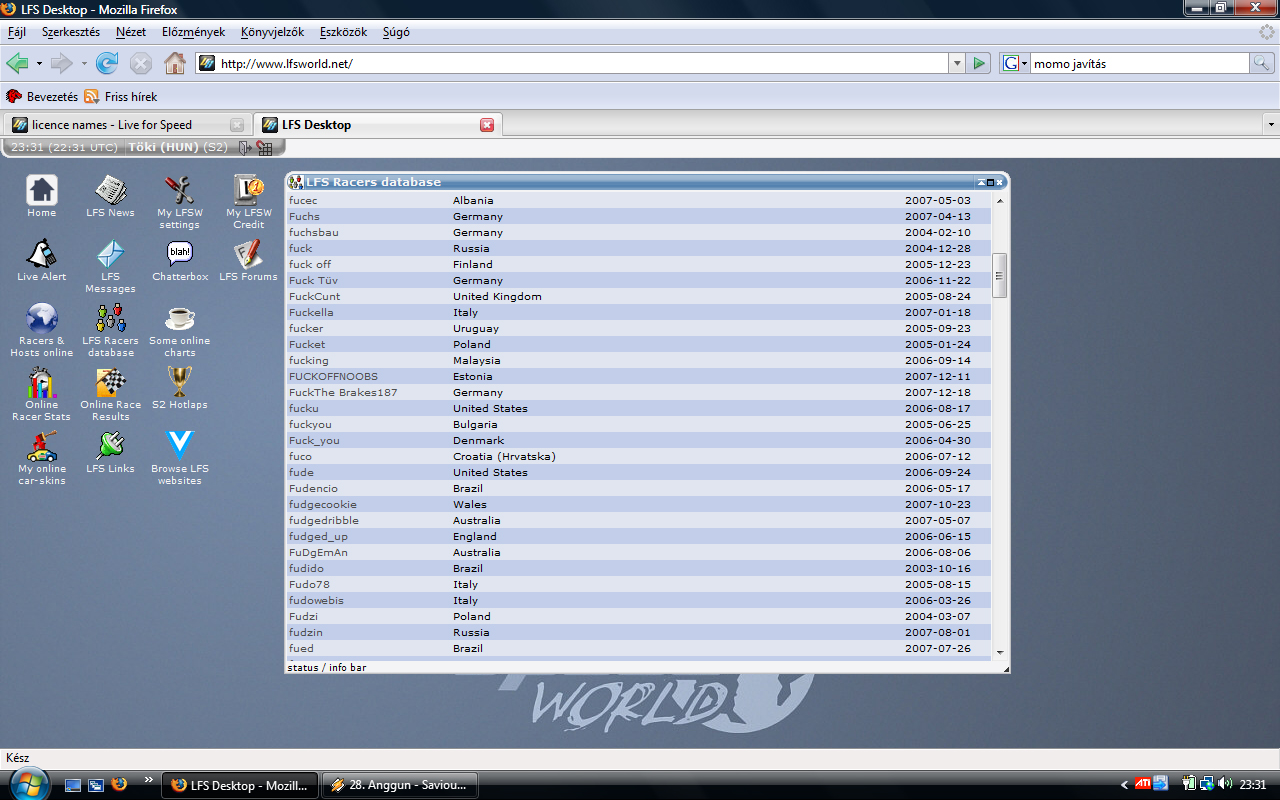Go to the Firefox home page

click(175, 63)
